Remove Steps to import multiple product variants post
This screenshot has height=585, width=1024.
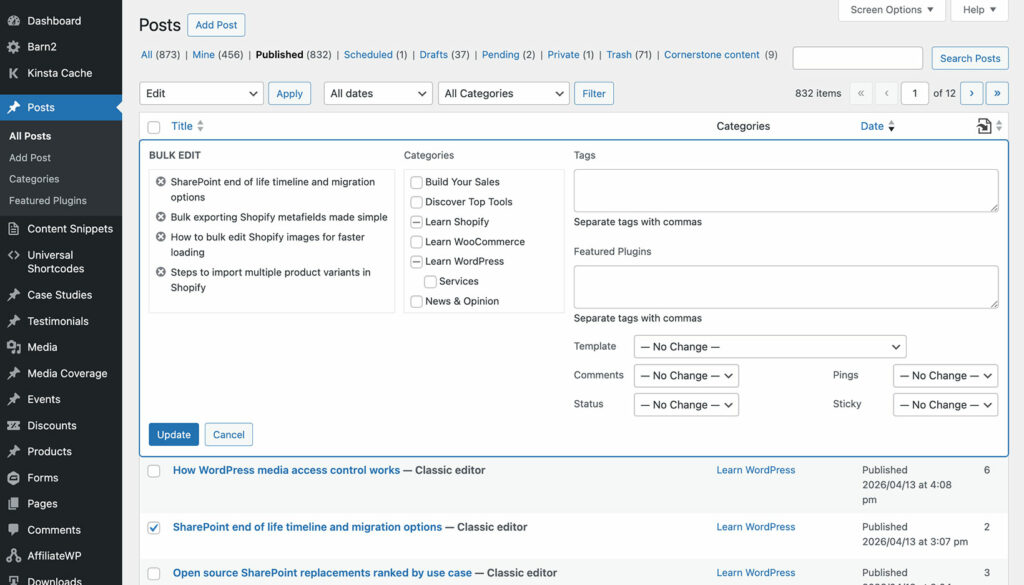pos(161,272)
